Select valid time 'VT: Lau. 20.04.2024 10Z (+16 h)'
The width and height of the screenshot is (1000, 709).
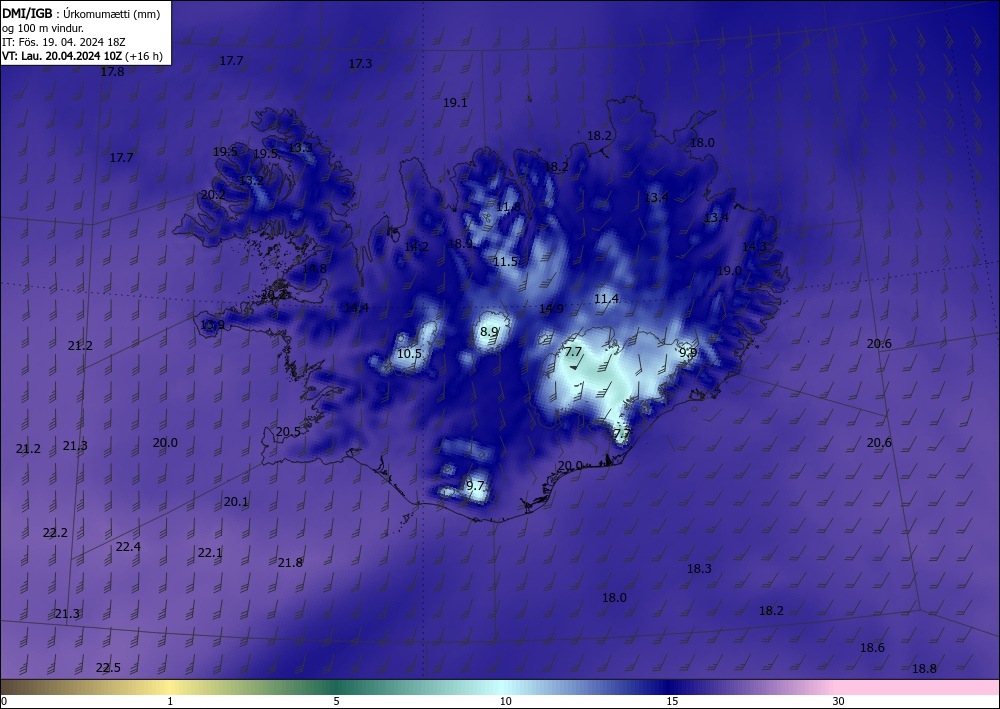[82, 56]
